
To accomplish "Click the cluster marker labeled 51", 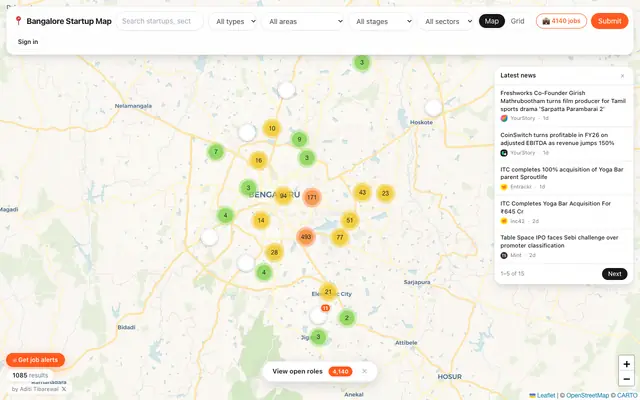I will (349, 220).
